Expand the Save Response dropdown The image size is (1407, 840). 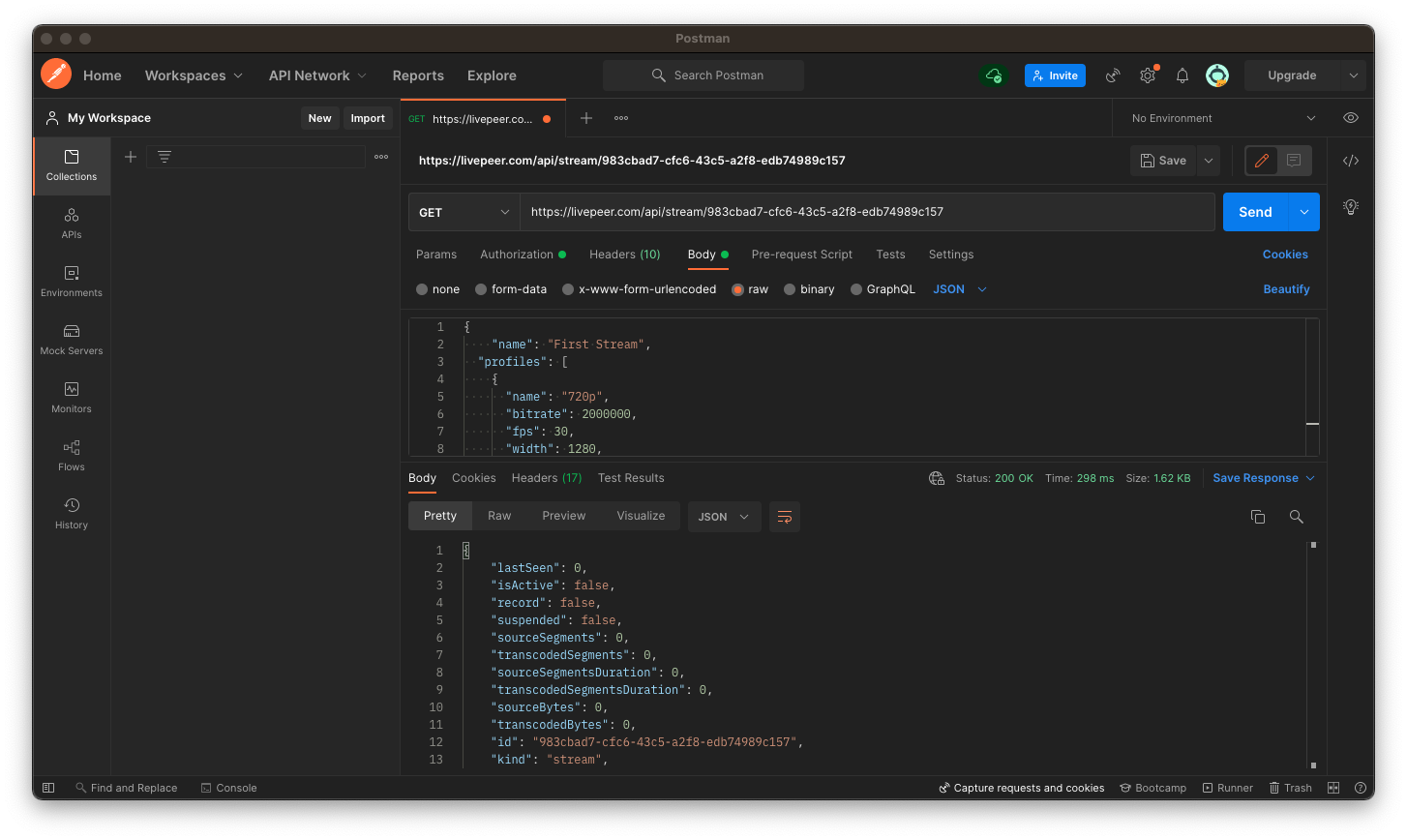1310,478
